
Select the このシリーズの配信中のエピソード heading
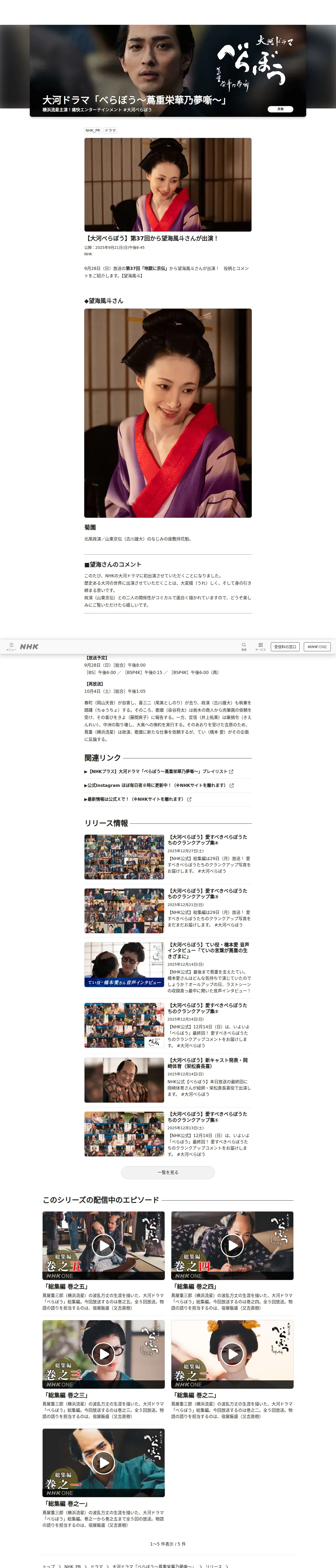101,1200
